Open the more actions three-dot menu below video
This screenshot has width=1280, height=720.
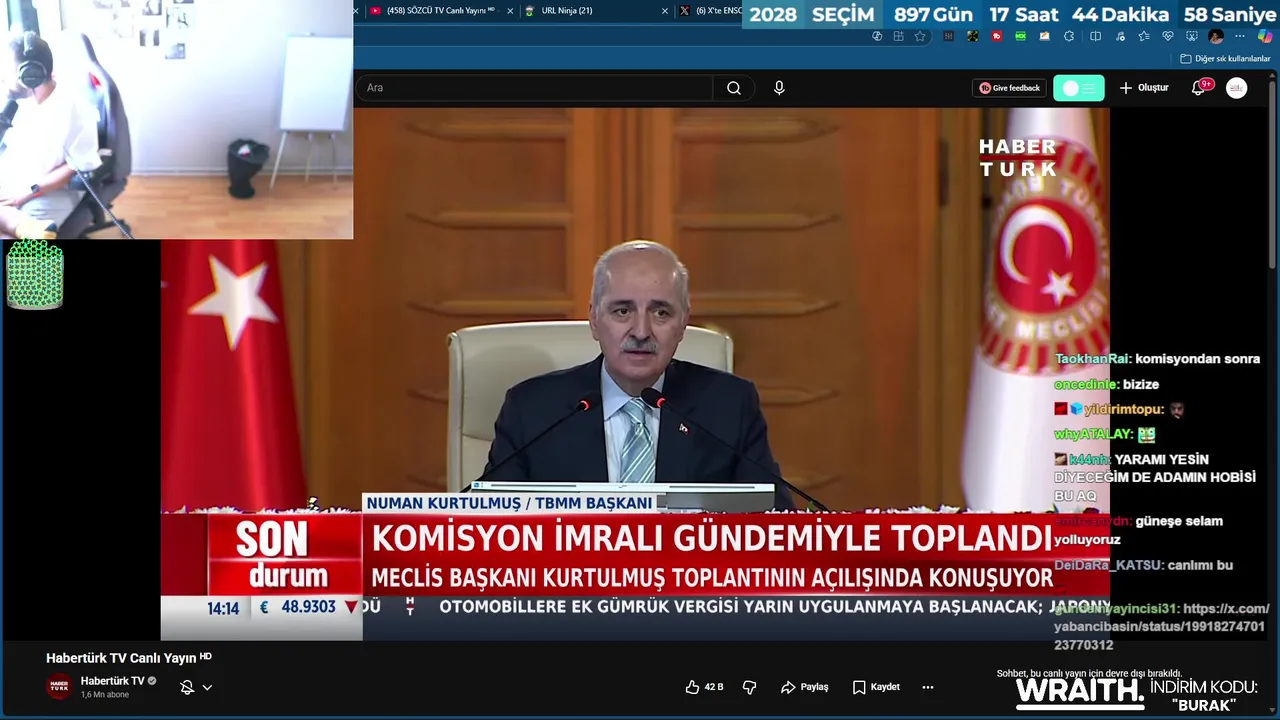tap(928, 687)
